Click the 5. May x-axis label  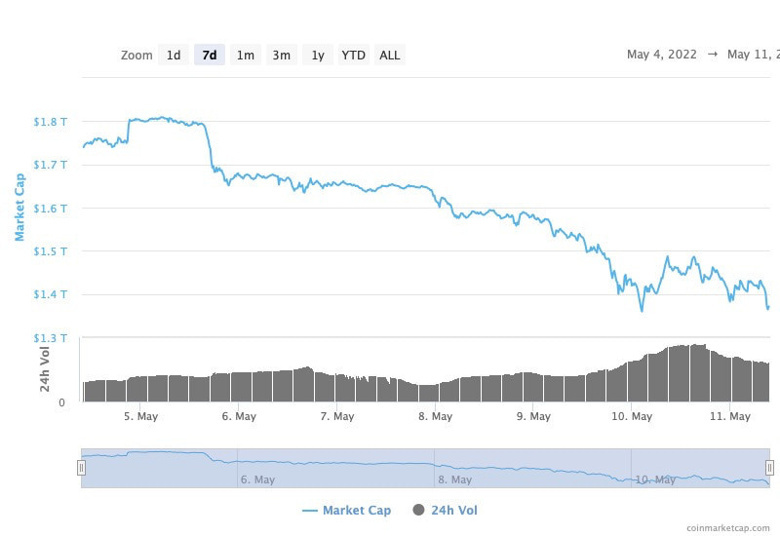[x=141, y=416]
